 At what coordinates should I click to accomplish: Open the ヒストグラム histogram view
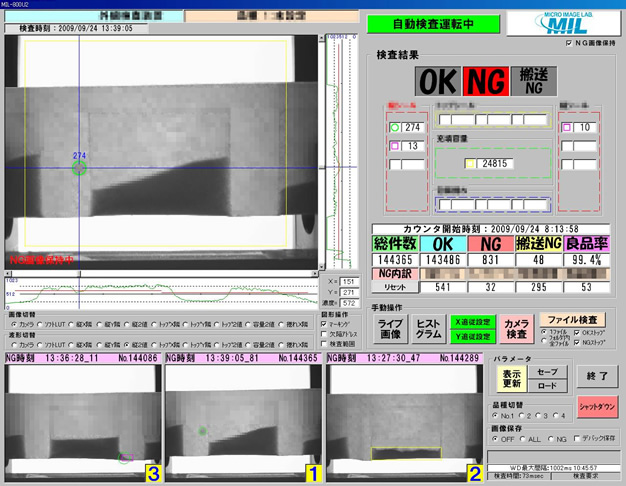click(x=429, y=329)
